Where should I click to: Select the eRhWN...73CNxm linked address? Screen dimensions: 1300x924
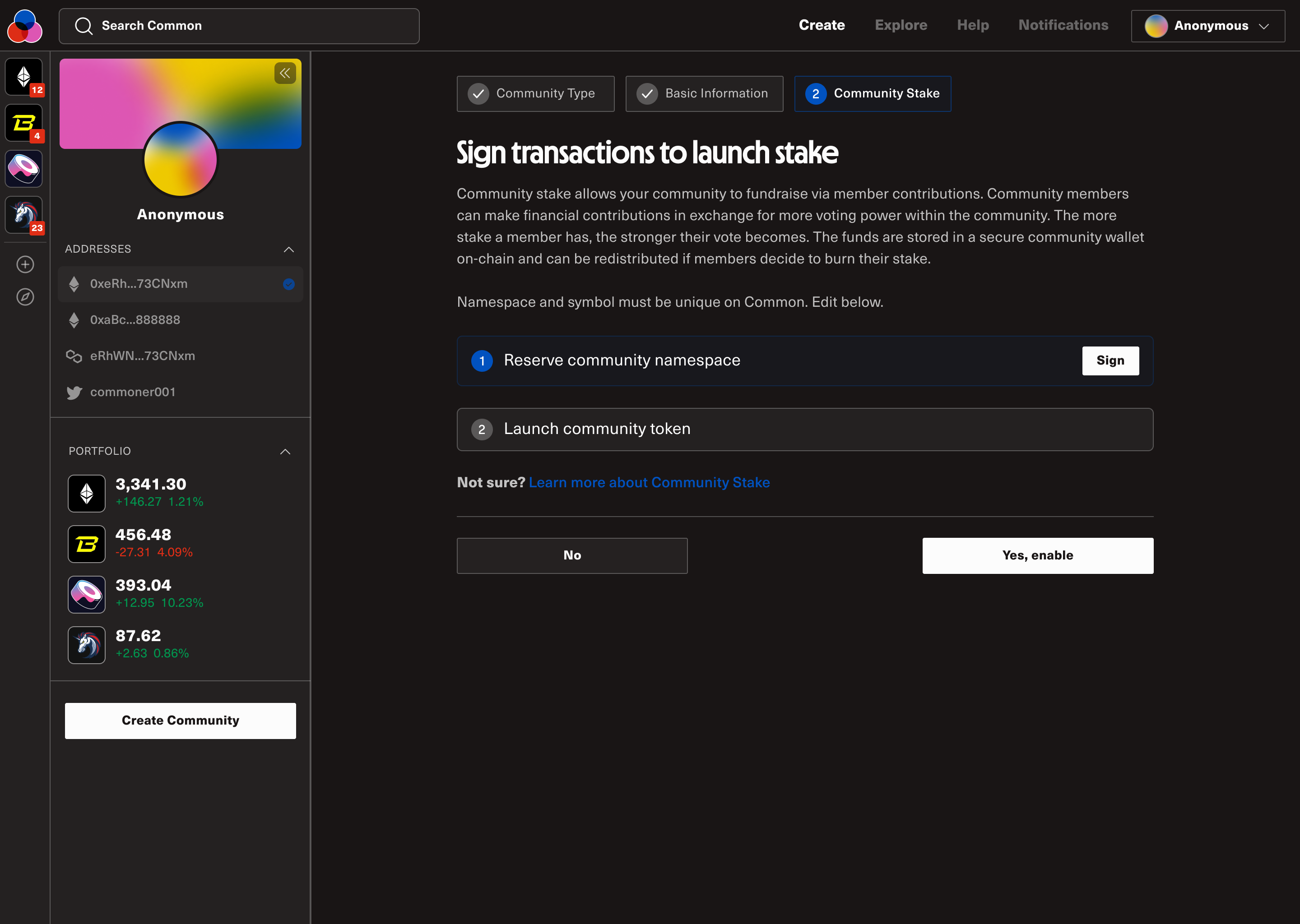[142, 356]
